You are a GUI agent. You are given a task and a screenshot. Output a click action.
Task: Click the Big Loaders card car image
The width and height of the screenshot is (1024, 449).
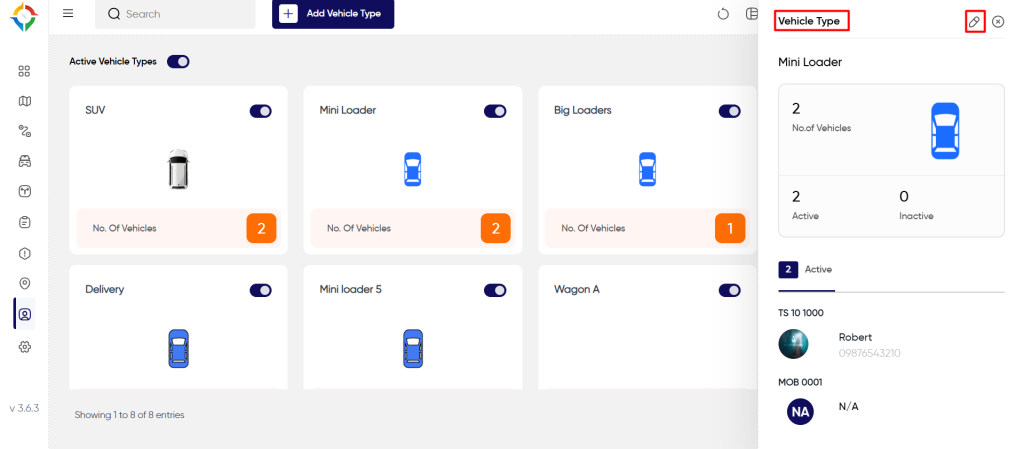(647, 169)
